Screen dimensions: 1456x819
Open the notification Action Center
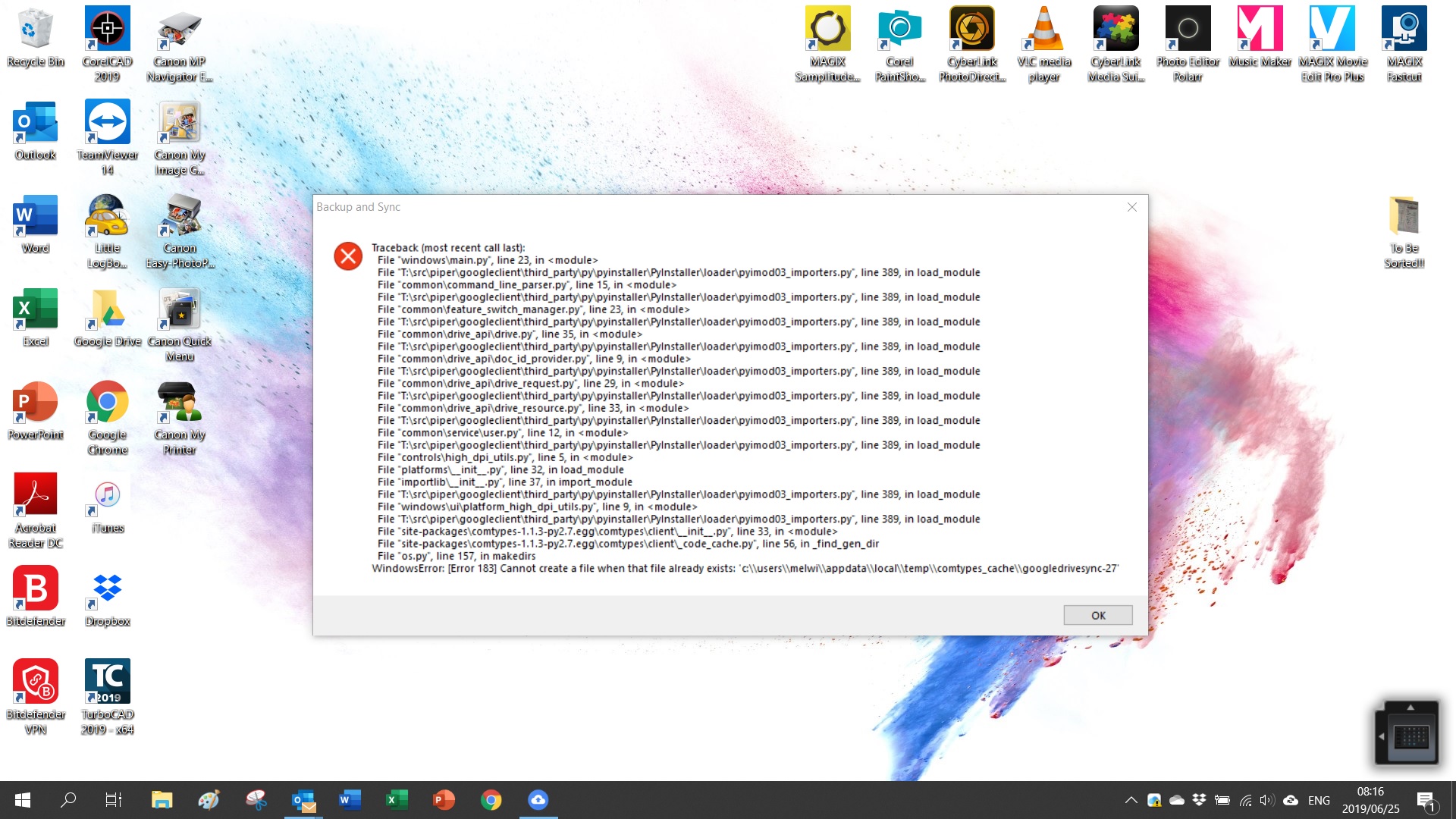pyautogui.click(x=1425, y=800)
